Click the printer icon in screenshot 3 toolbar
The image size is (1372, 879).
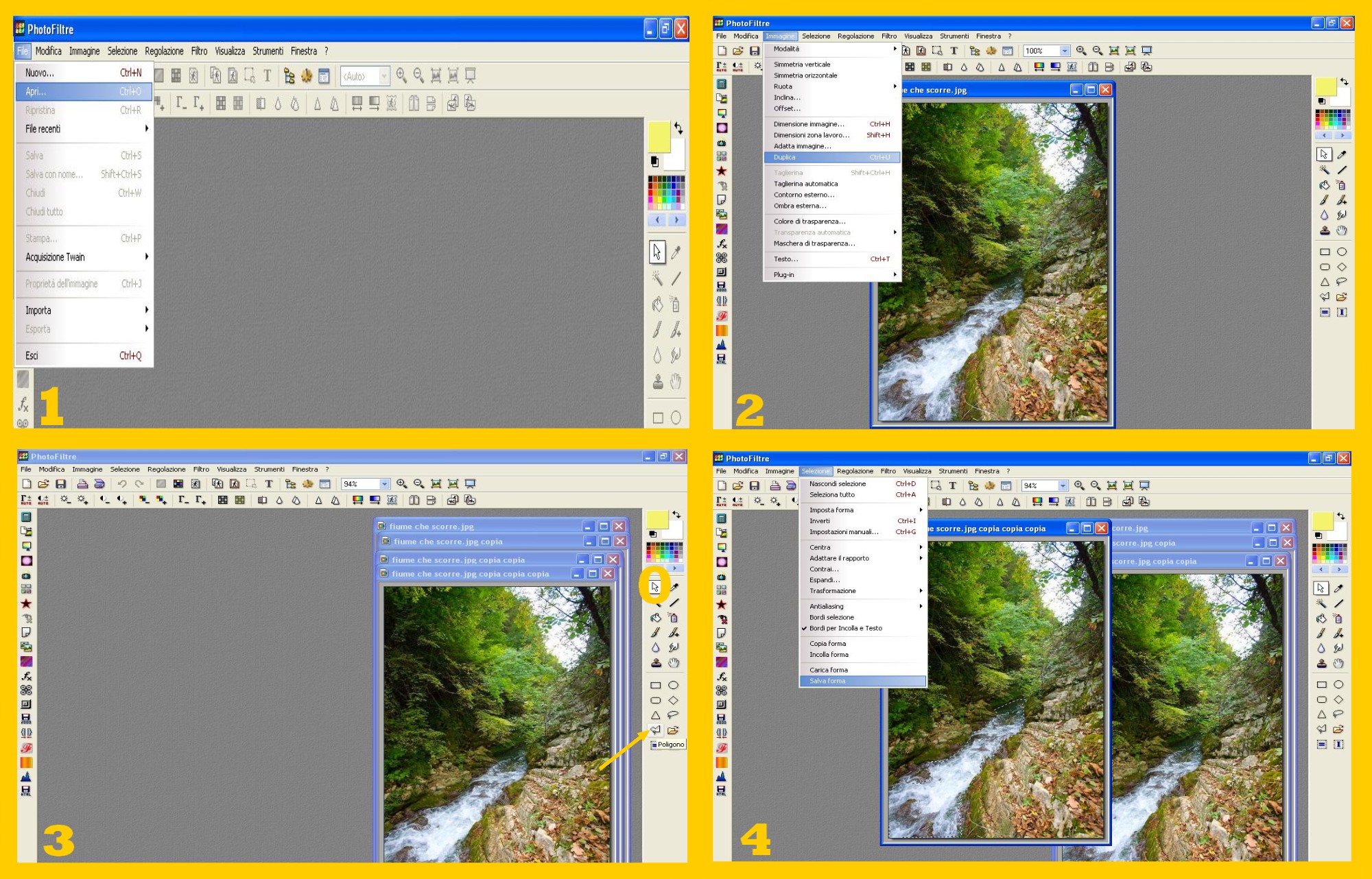[x=82, y=484]
